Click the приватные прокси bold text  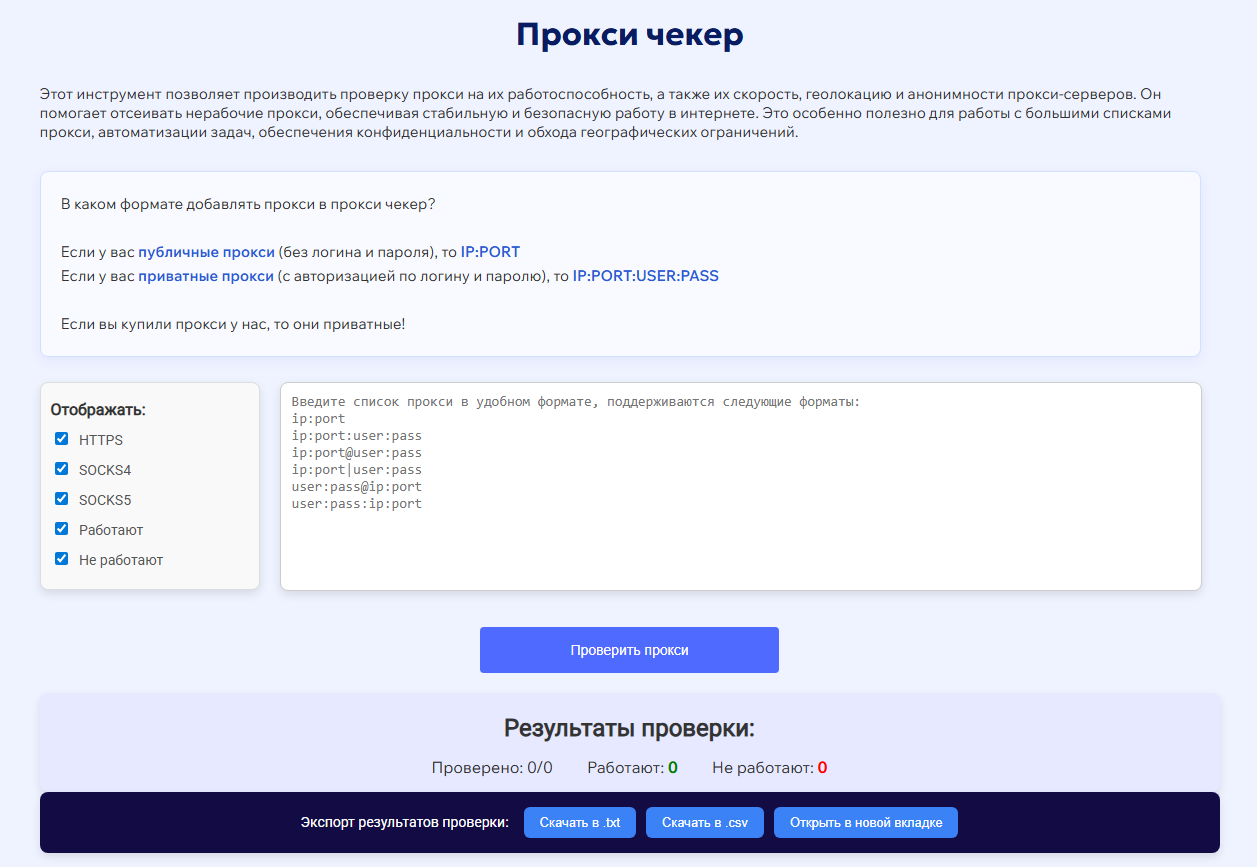tap(206, 276)
